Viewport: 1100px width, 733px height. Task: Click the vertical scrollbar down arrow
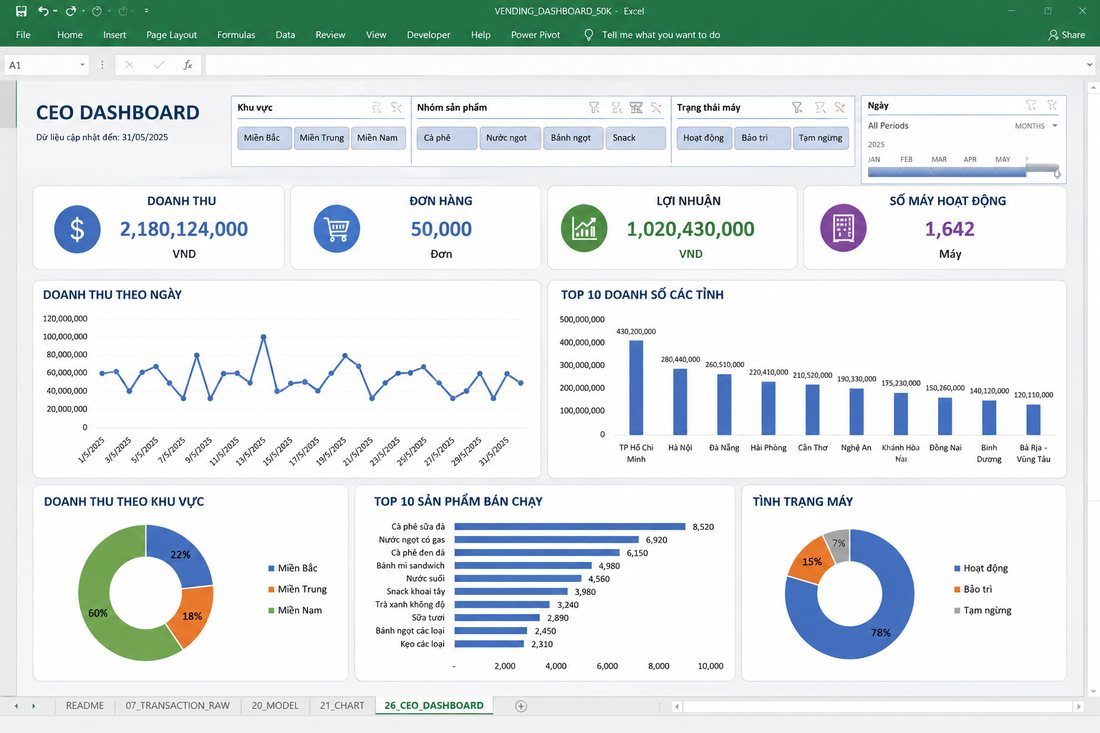(1093, 690)
